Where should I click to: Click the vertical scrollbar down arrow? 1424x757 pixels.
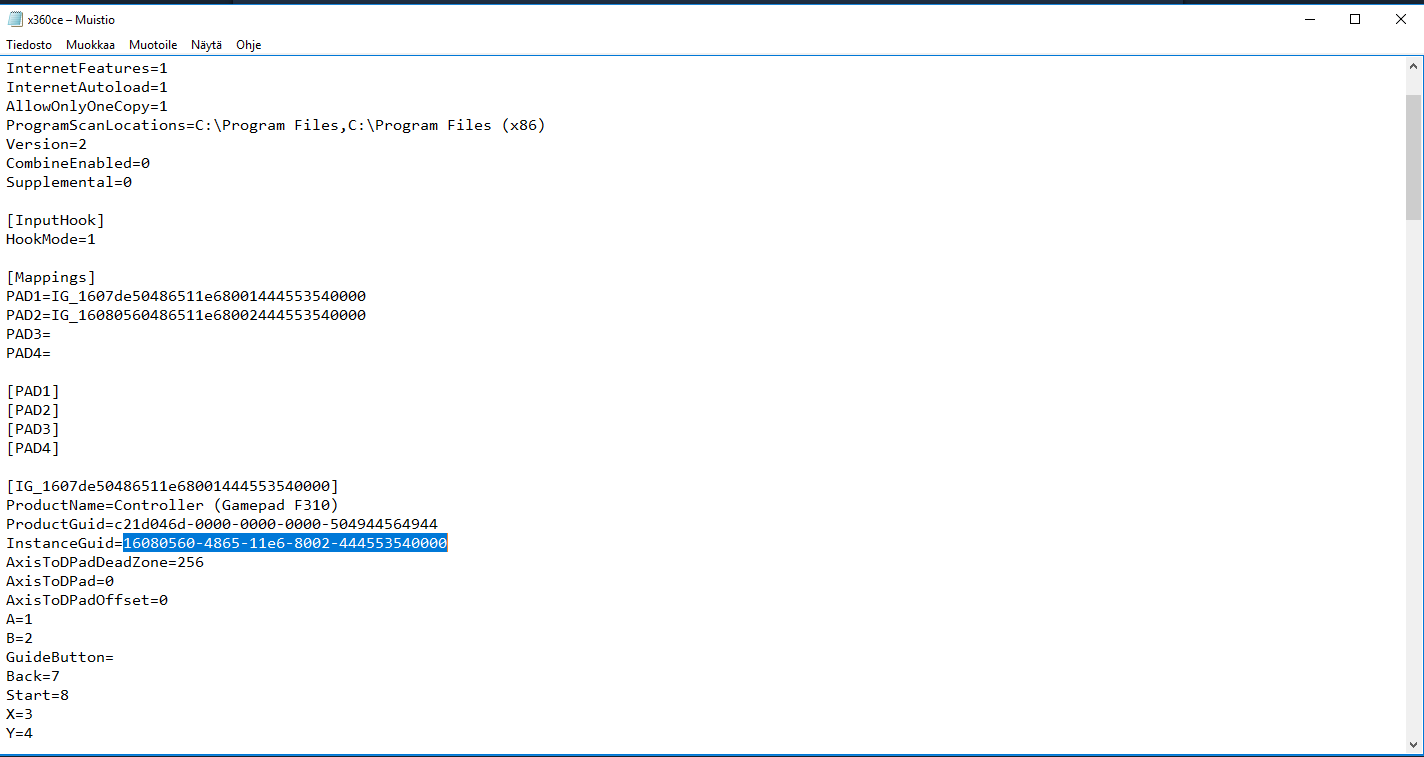point(1413,744)
